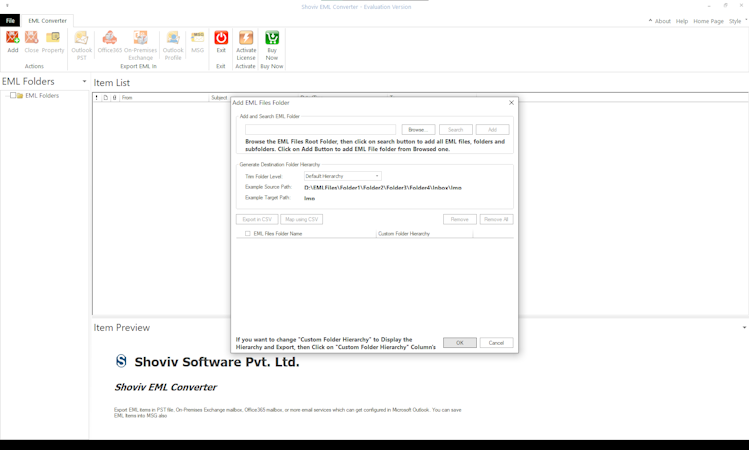Image resolution: width=749 pixels, height=450 pixels.
Task: Click the Close icon in Actions group
Action: 32,37
